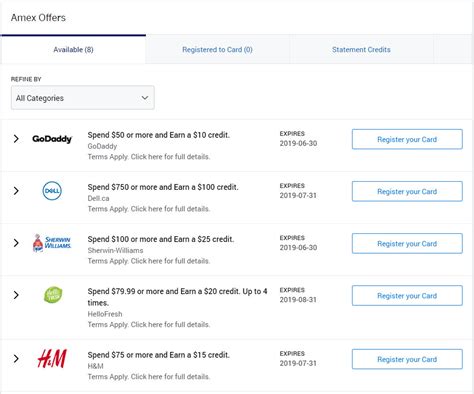Click the Dell logo icon

pos(52,191)
